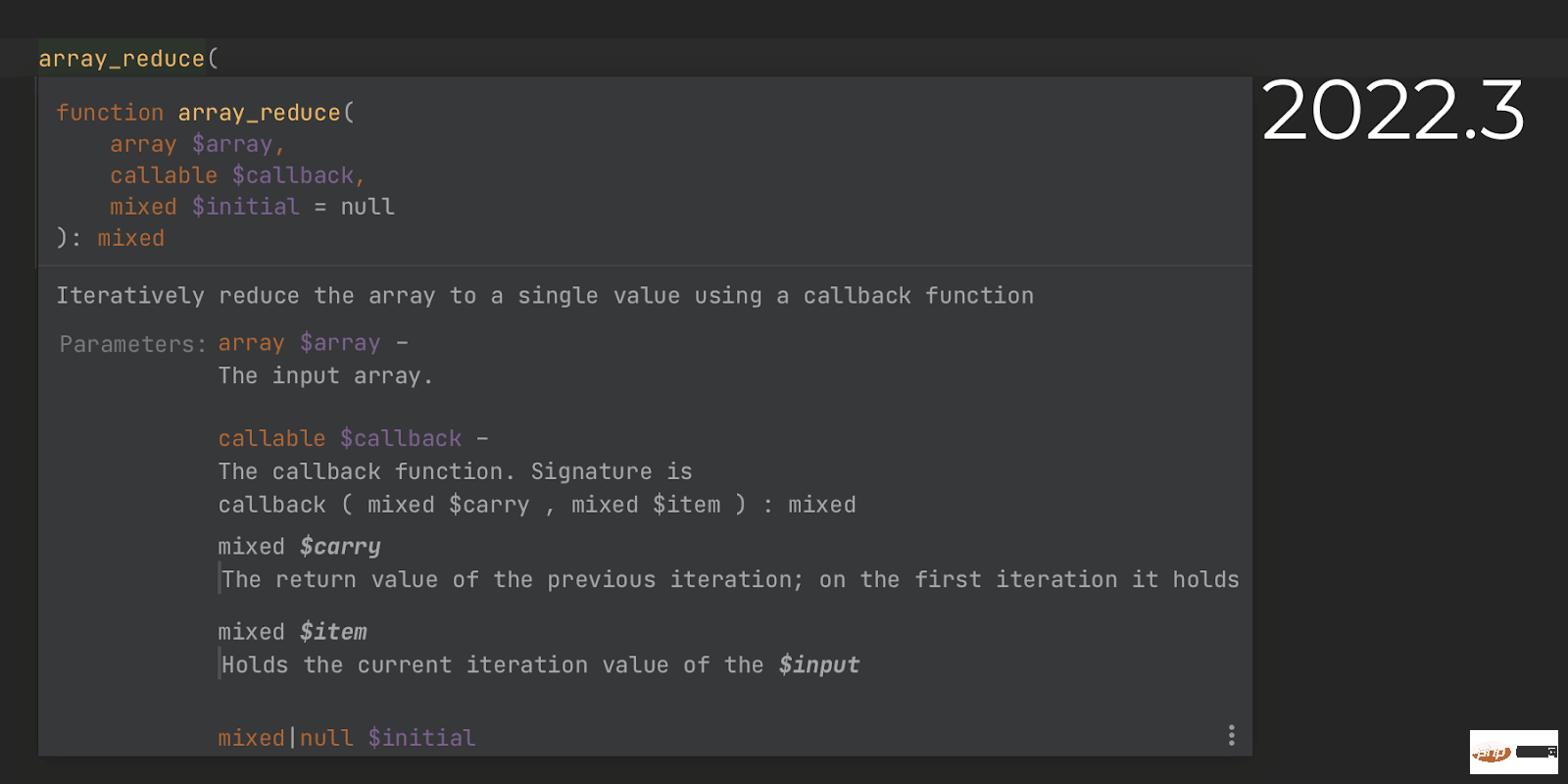Click the null default value in the signature

pos(367,206)
